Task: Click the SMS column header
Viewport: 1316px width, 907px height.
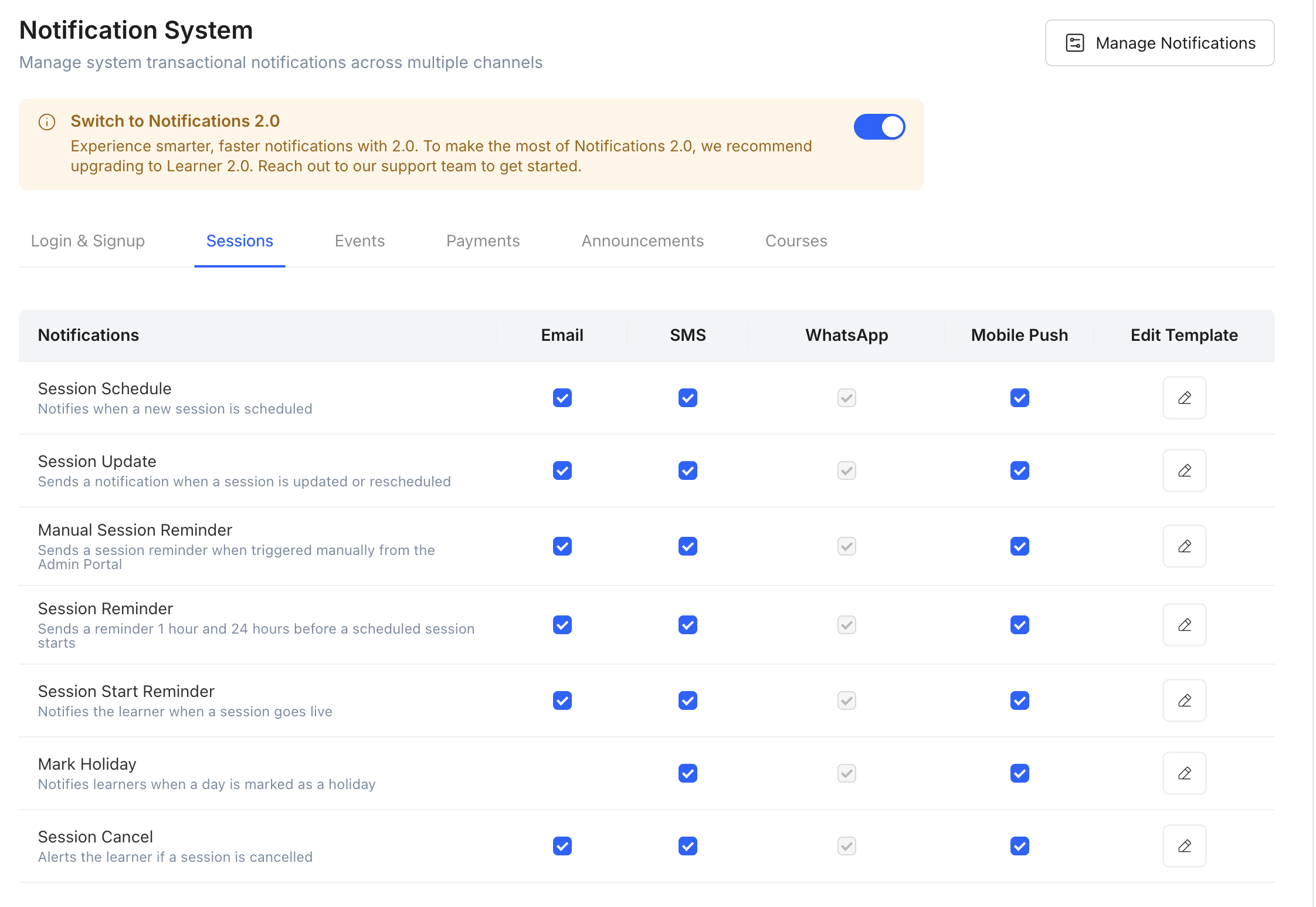Action: point(688,335)
